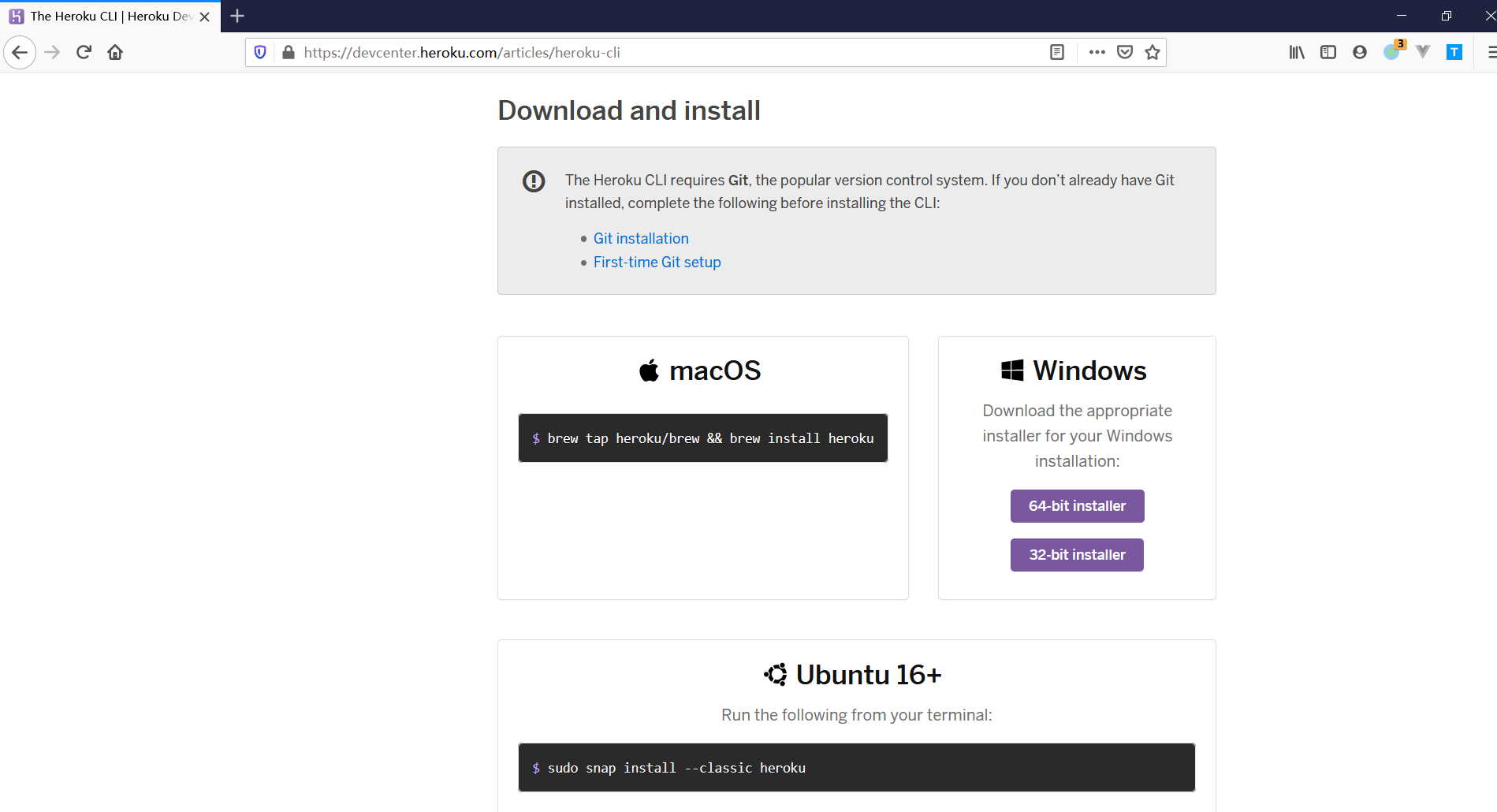Download the 64-bit installer
Screen dimensions: 1497x812
[x=1077, y=506]
